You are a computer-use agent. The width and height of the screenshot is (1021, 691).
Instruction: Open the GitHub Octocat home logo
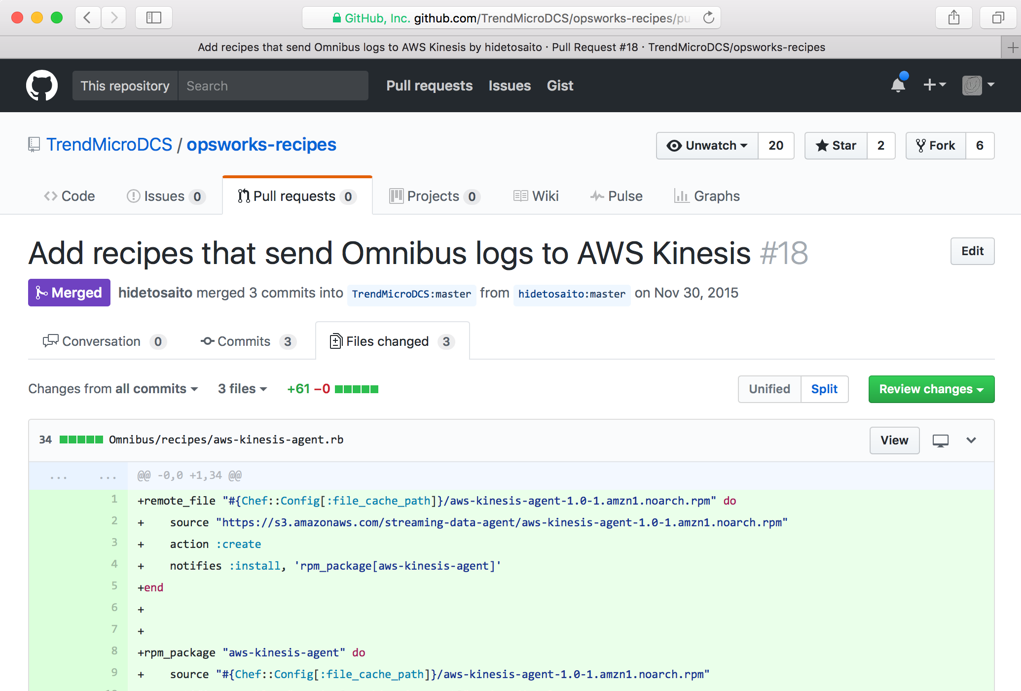pyautogui.click(x=42, y=85)
